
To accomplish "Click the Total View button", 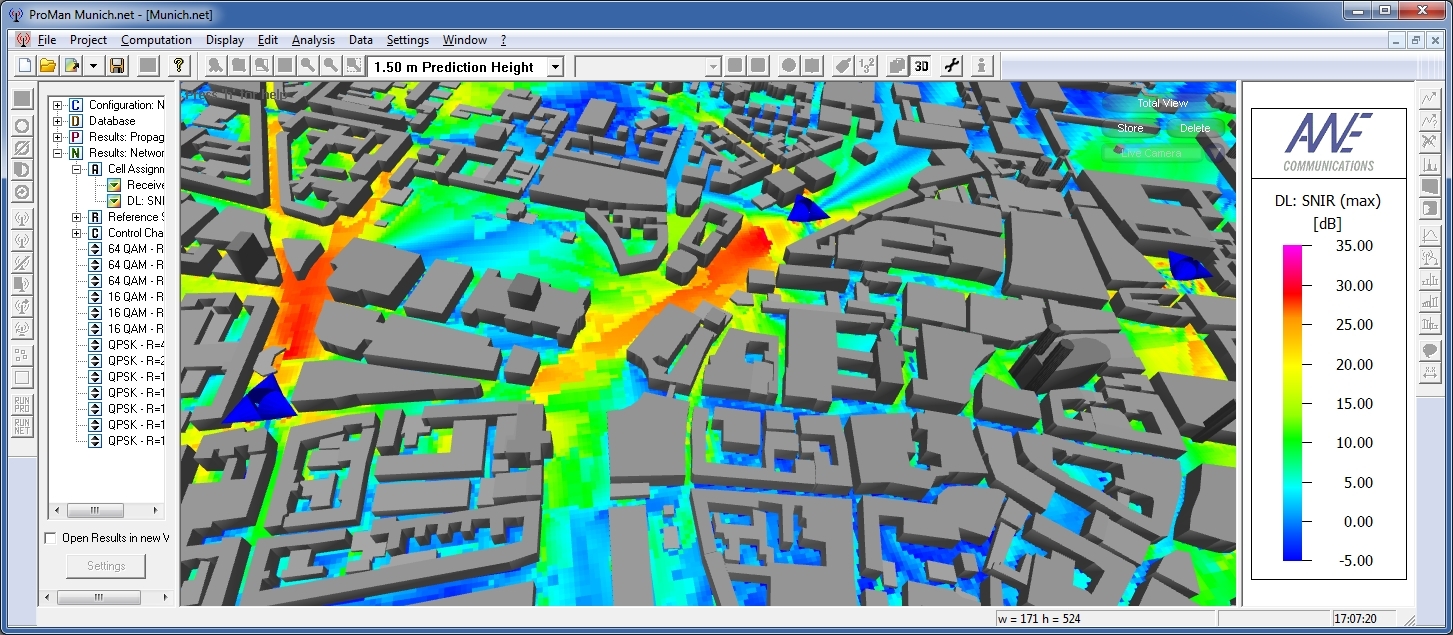I will [1162, 104].
